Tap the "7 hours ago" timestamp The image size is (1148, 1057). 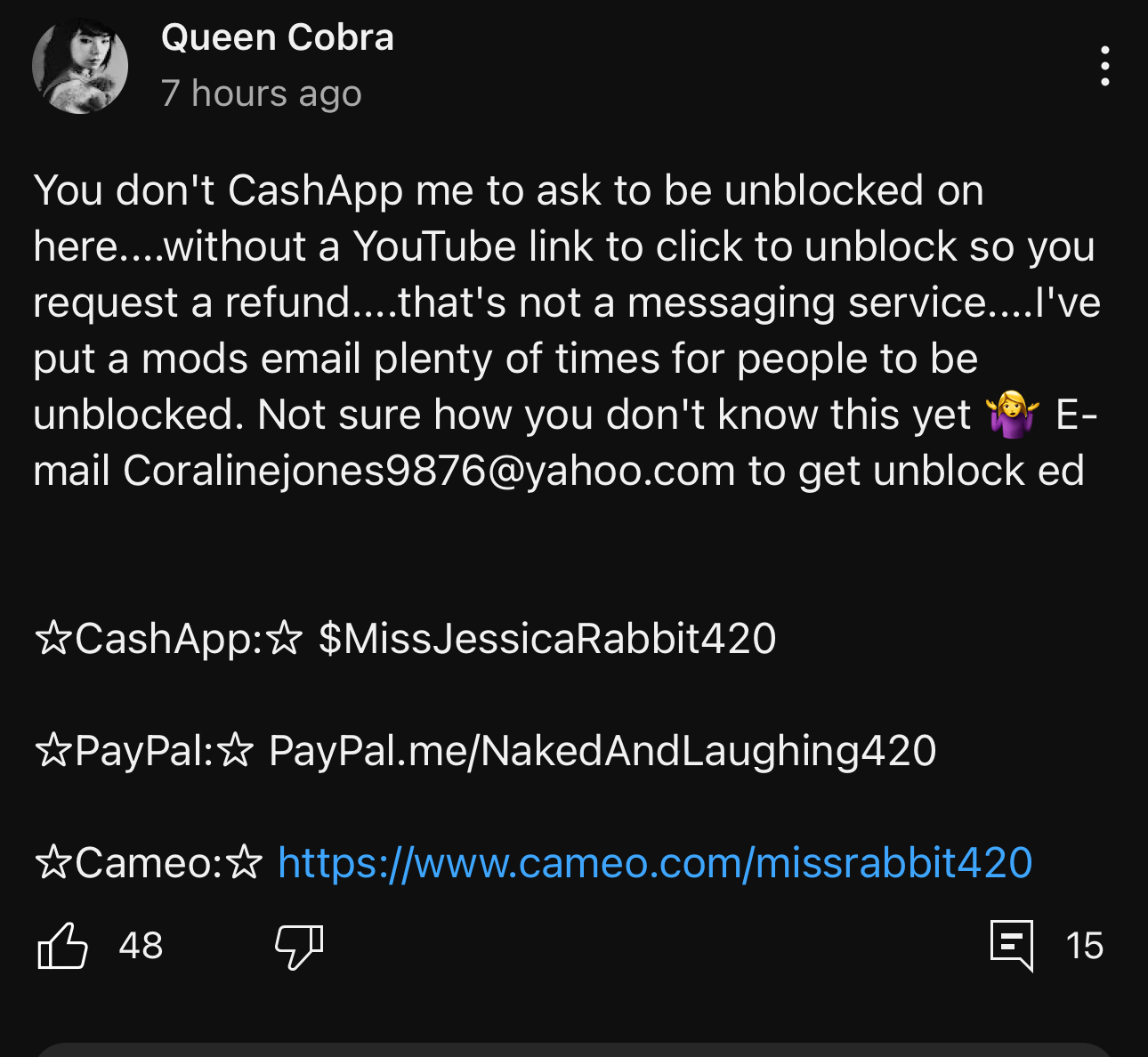point(262,93)
